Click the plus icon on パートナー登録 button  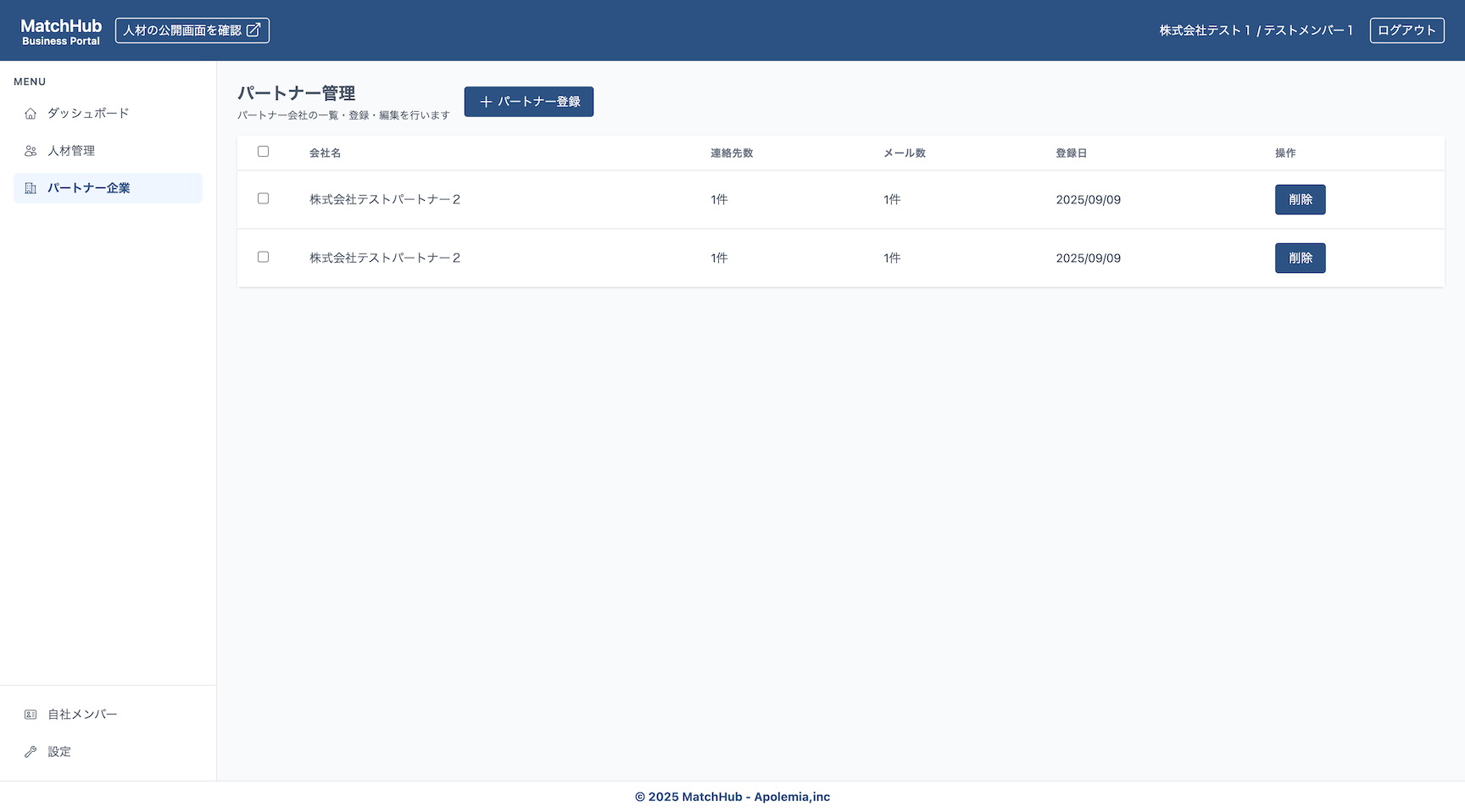pos(485,101)
